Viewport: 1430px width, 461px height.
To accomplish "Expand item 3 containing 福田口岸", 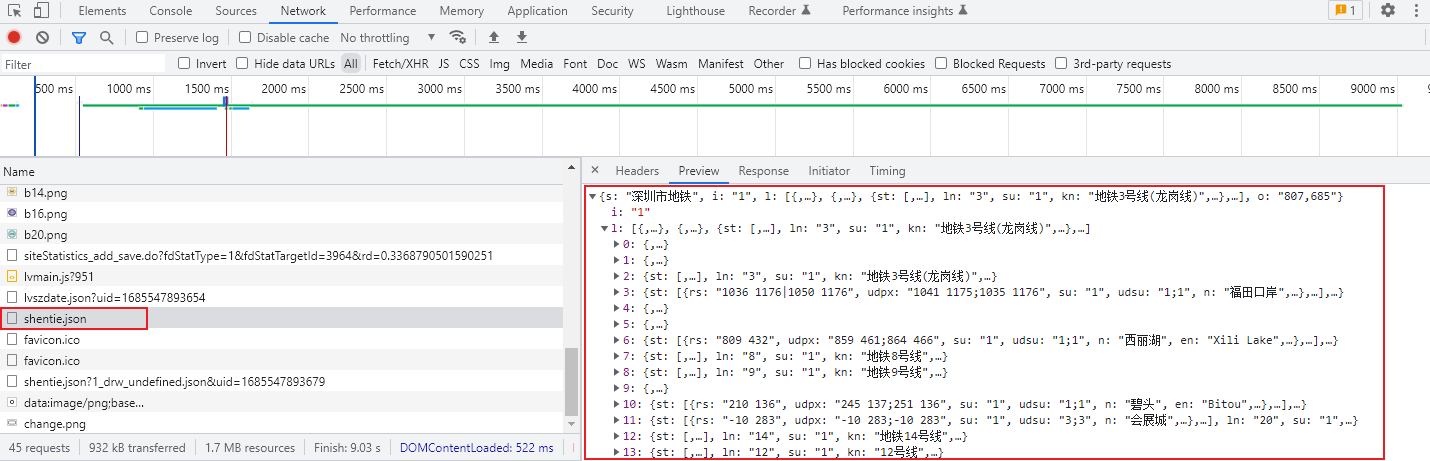I will pos(617,292).
